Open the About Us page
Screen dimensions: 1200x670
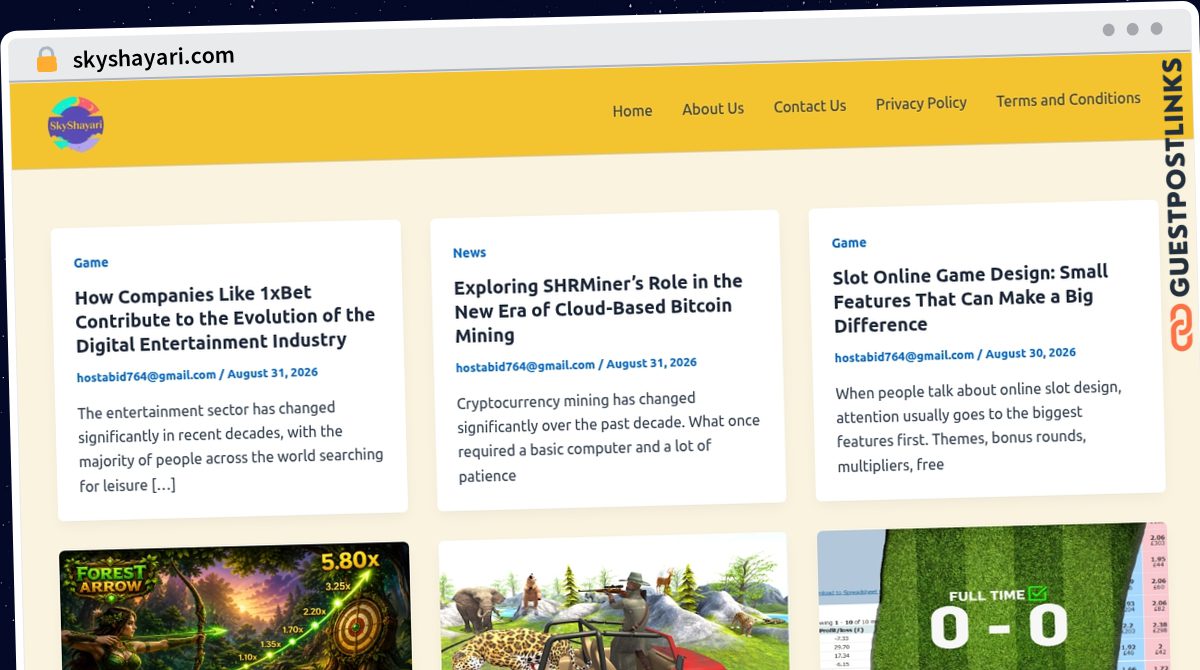[x=713, y=108]
